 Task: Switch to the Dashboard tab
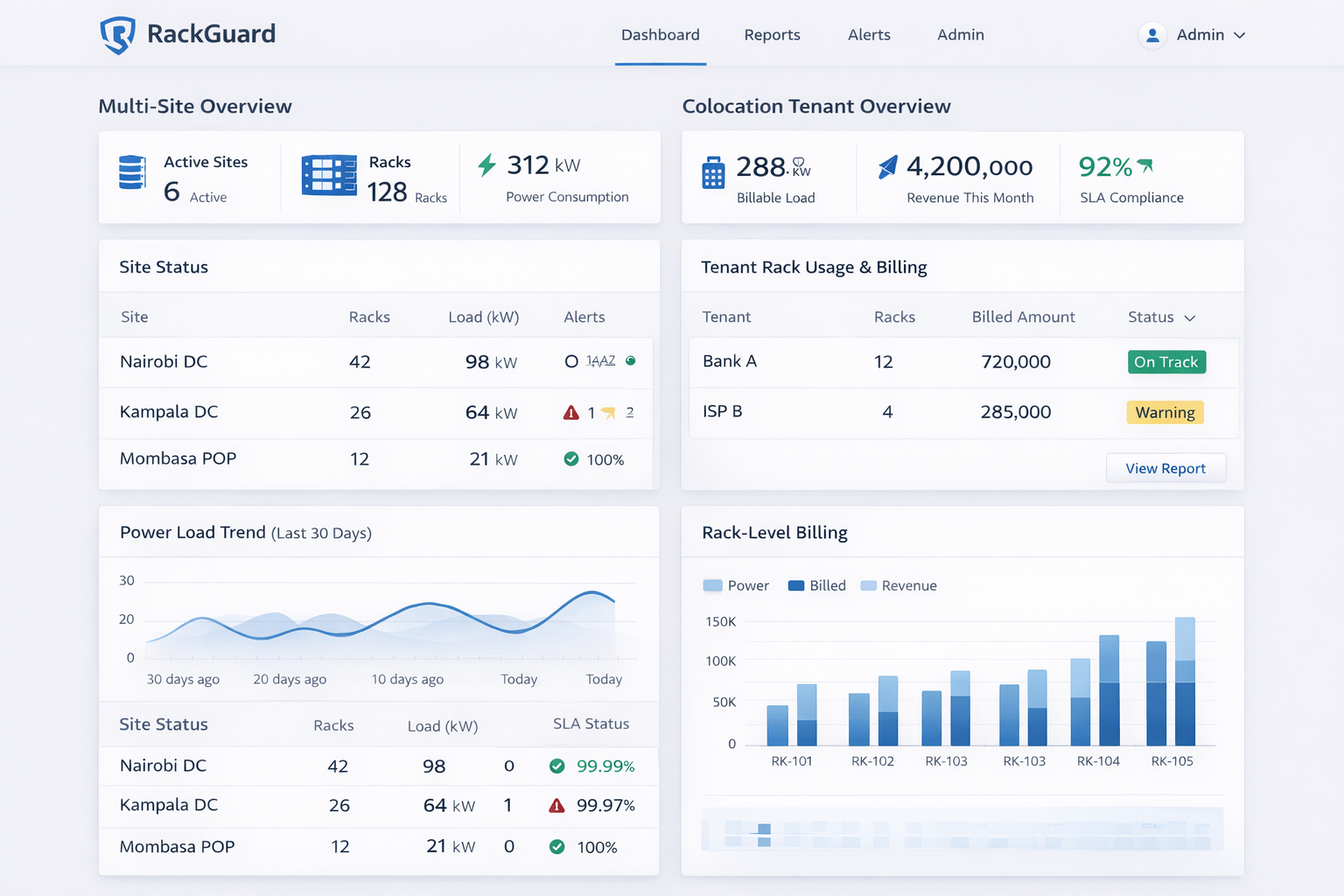[661, 35]
